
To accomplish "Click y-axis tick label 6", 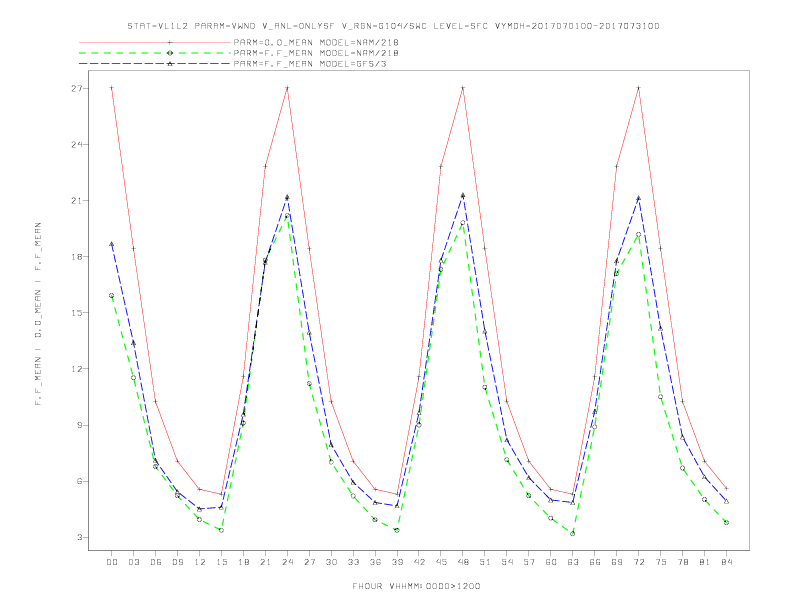I will tap(80, 481).
